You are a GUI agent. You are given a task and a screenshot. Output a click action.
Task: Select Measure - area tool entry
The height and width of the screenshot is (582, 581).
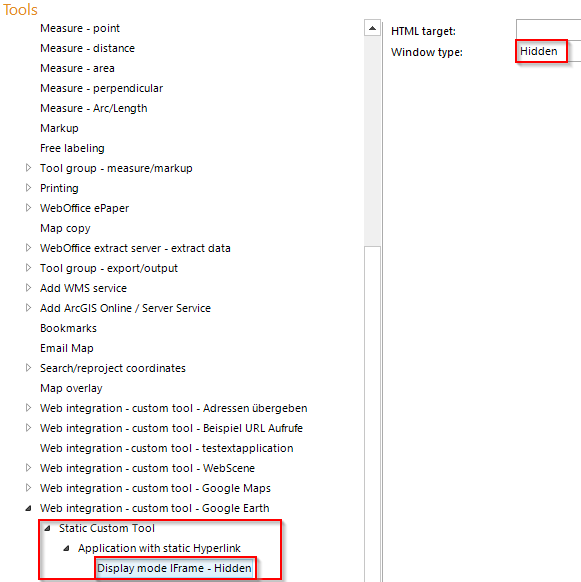tap(77, 68)
